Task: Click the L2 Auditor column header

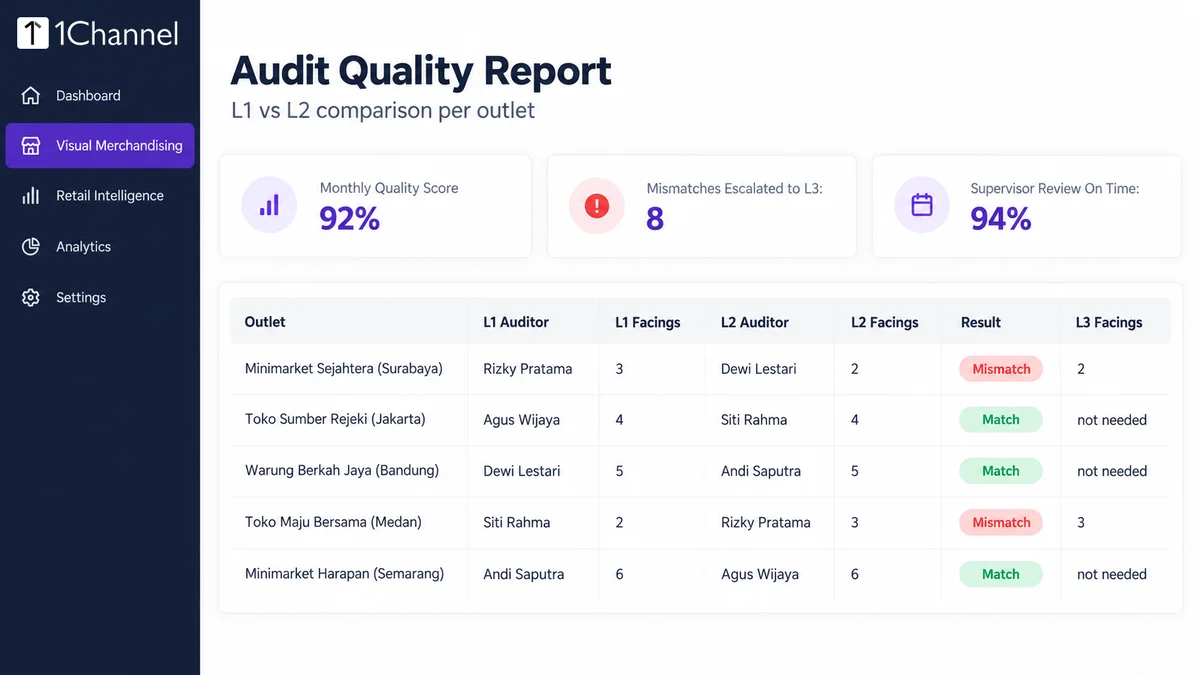Action: (755, 322)
